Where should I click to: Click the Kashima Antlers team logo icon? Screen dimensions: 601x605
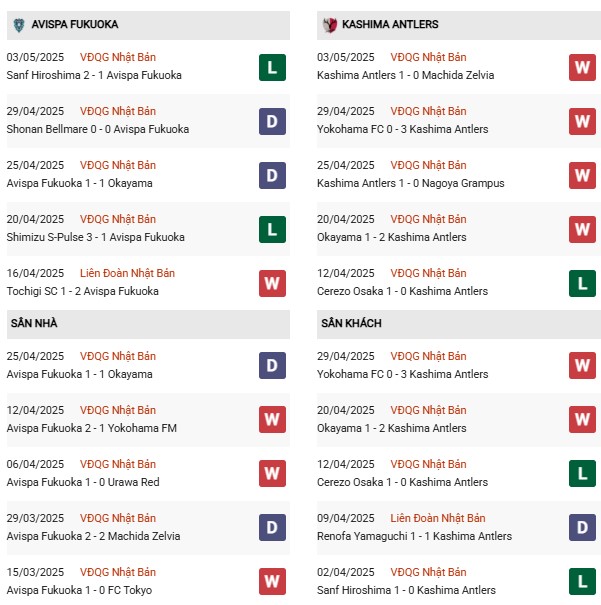click(330, 25)
